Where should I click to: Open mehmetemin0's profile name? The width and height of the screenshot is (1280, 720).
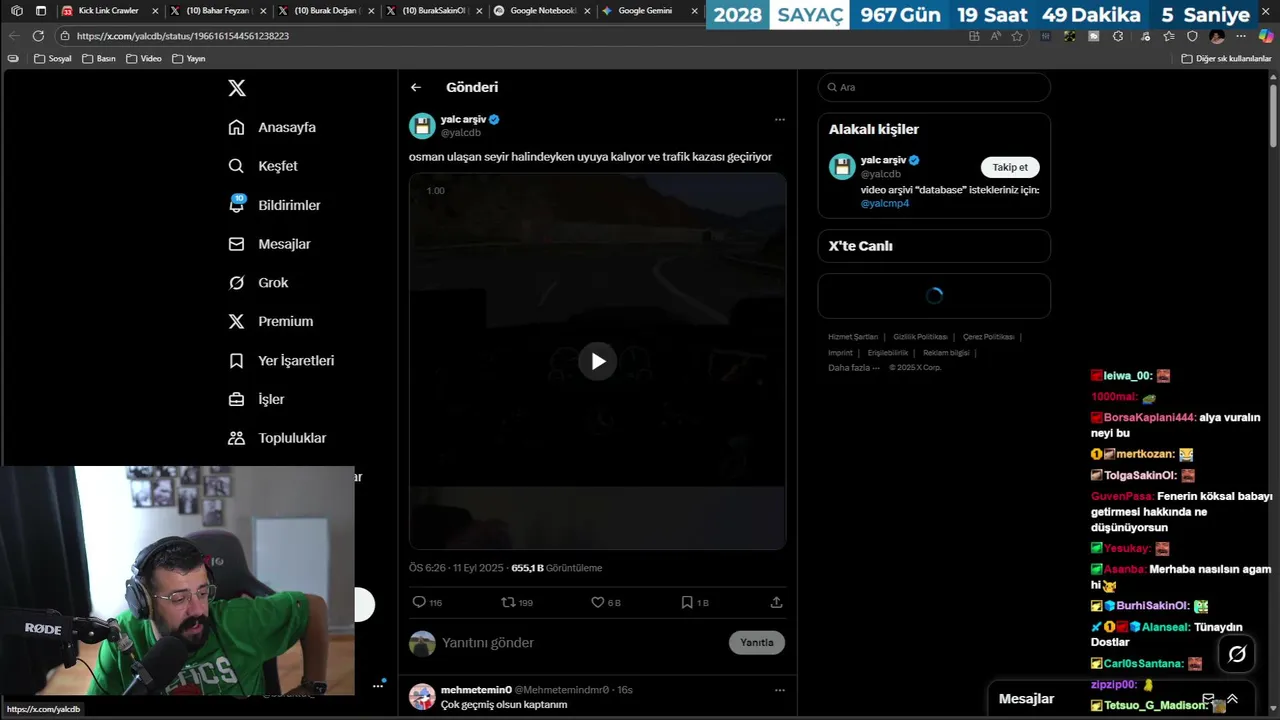(476, 690)
